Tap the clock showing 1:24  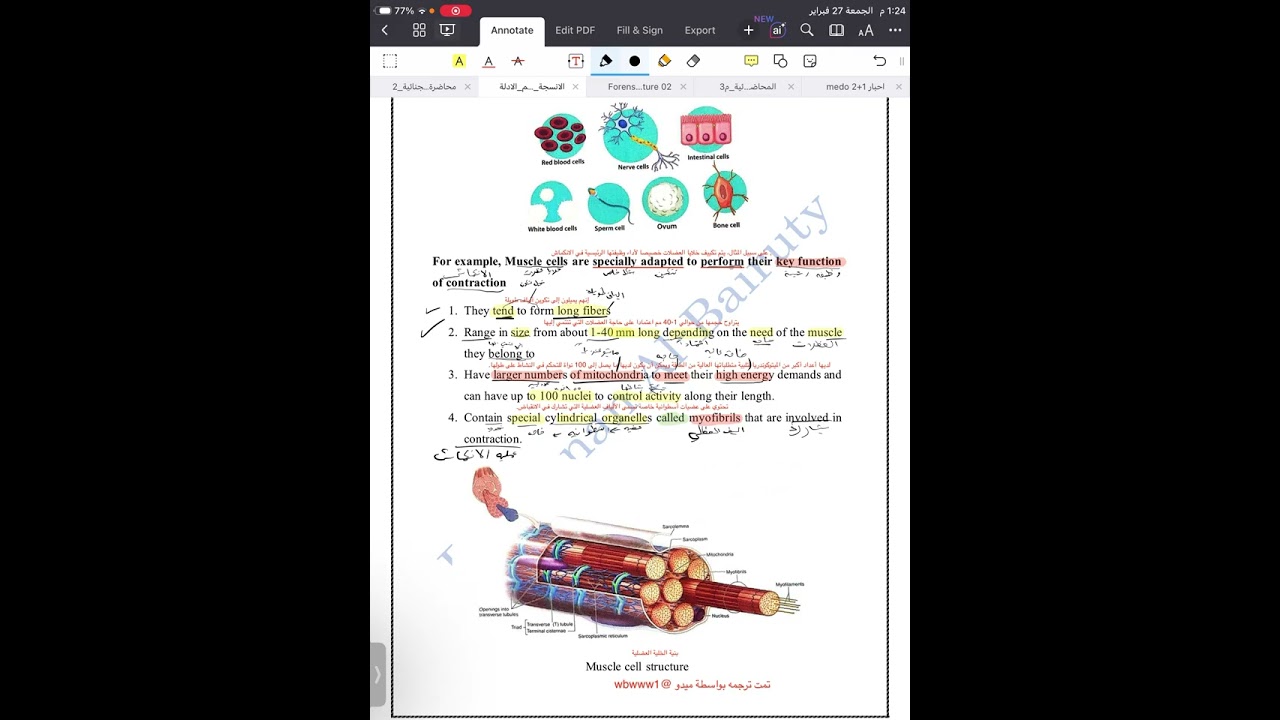[894, 10]
